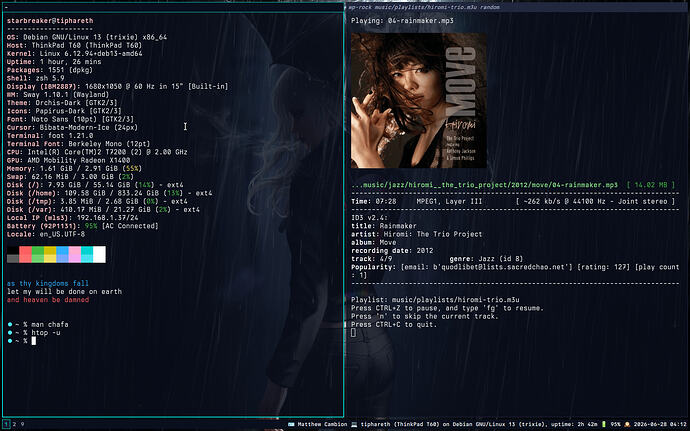Click the white color swatch in palette

(99, 254)
